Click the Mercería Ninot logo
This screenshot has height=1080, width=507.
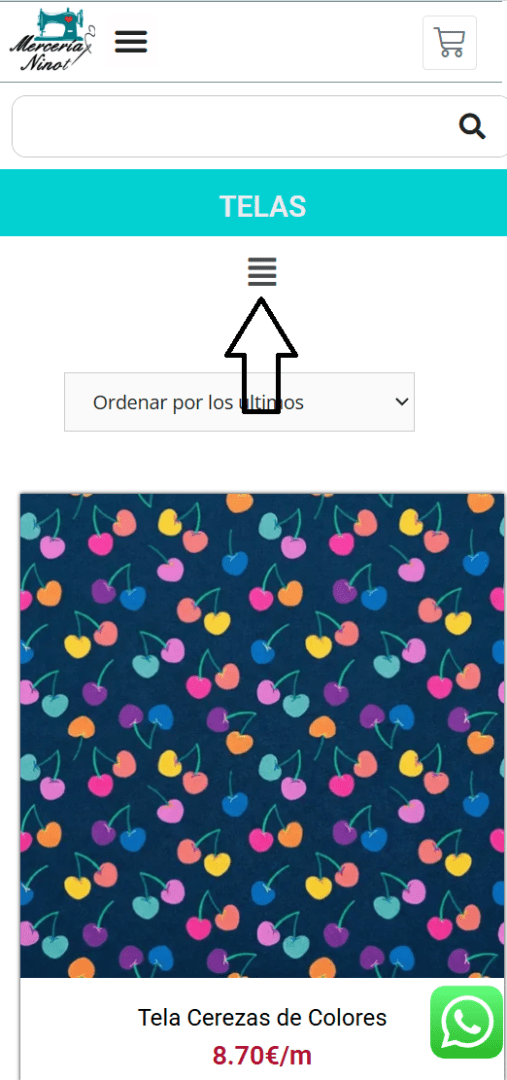[x=53, y=41]
